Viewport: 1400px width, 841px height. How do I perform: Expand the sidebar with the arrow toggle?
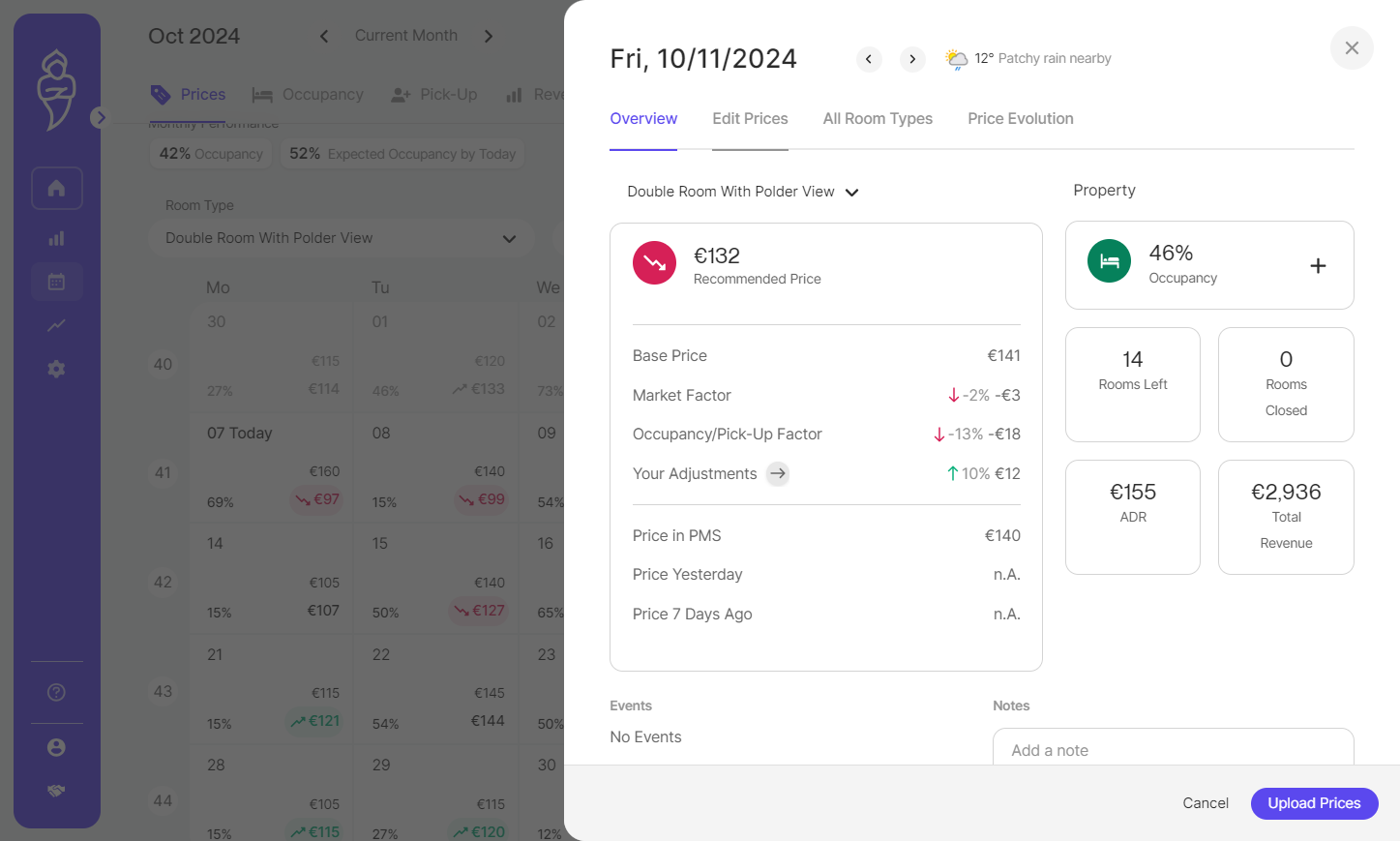100,118
